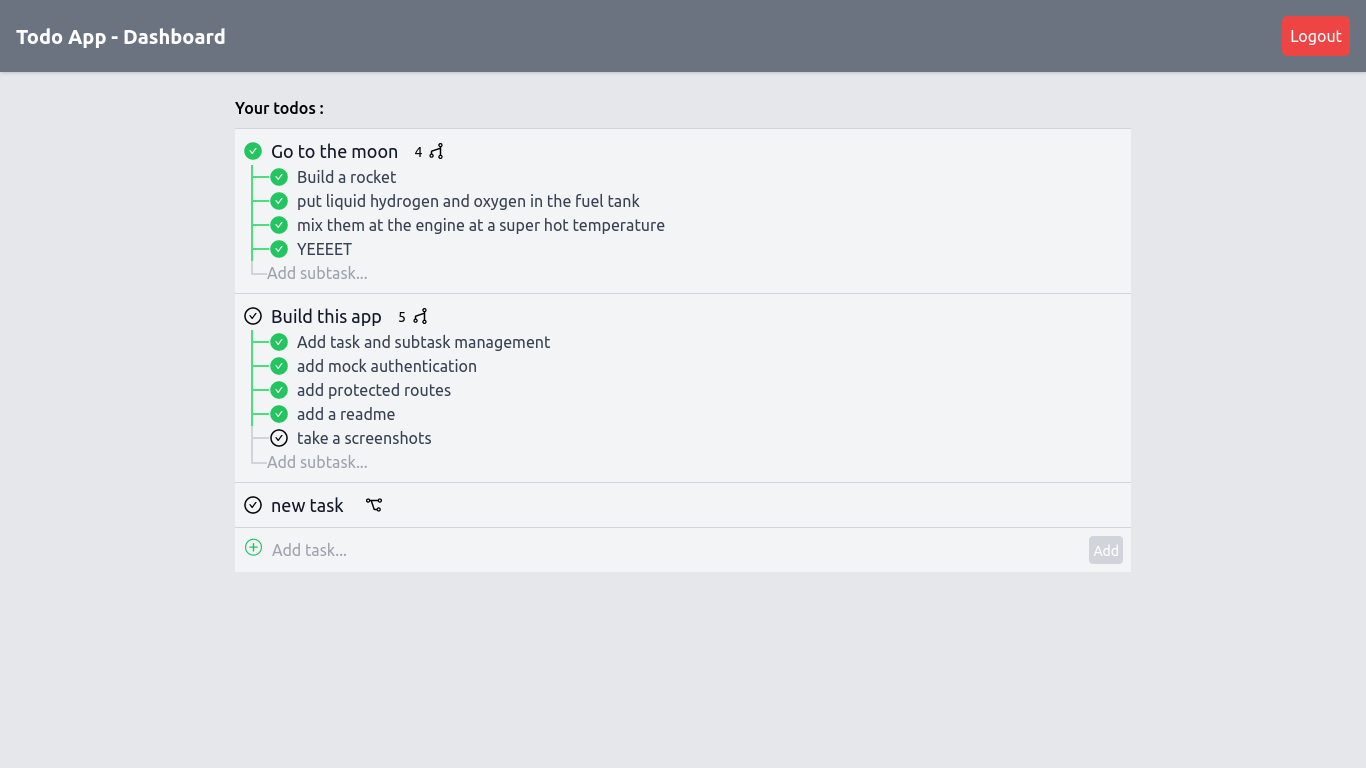Click the check icon beside 'add mock authentication'
This screenshot has width=1366, height=768.
pyautogui.click(x=278, y=365)
